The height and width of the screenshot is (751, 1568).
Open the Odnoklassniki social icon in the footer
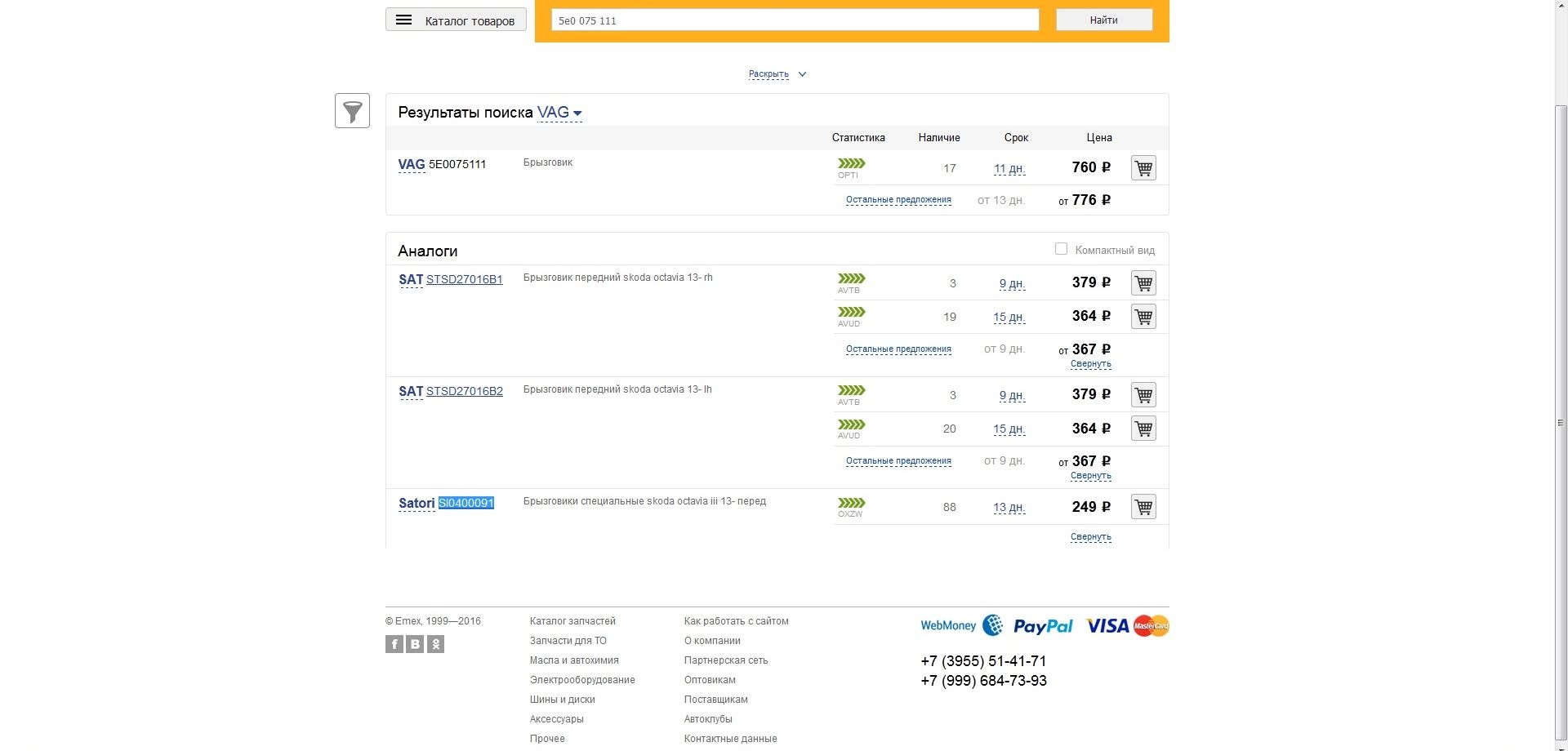click(436, 644)
